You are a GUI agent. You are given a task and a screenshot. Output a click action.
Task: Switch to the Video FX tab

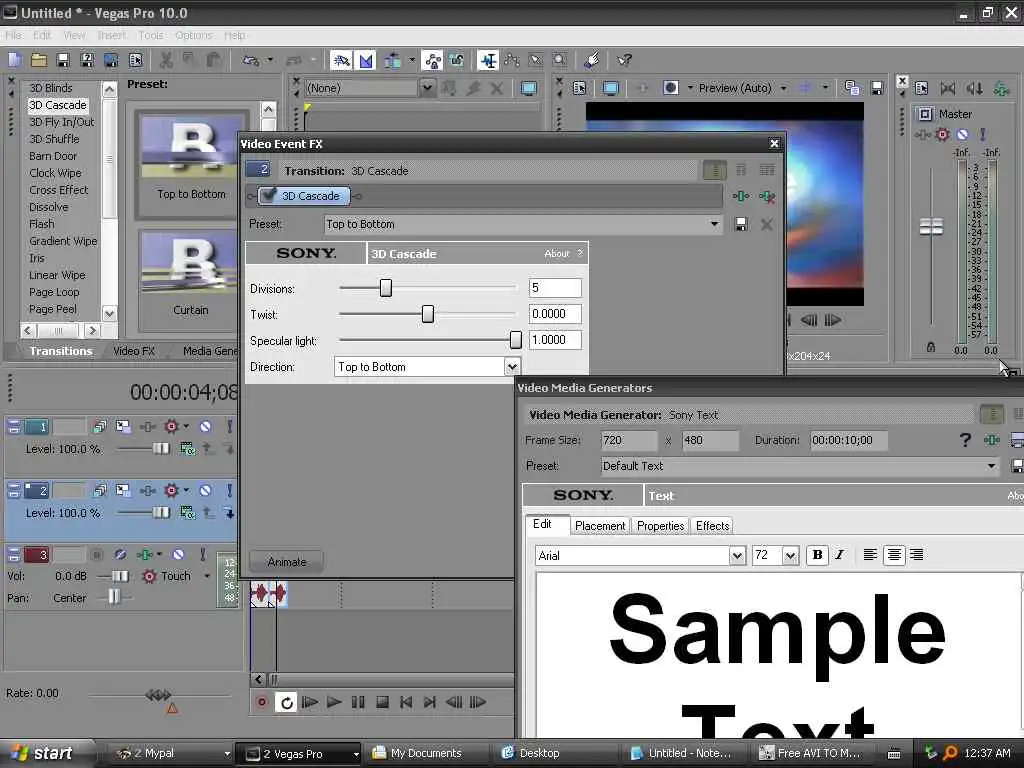pyautogui.click(x=134, y=351)
